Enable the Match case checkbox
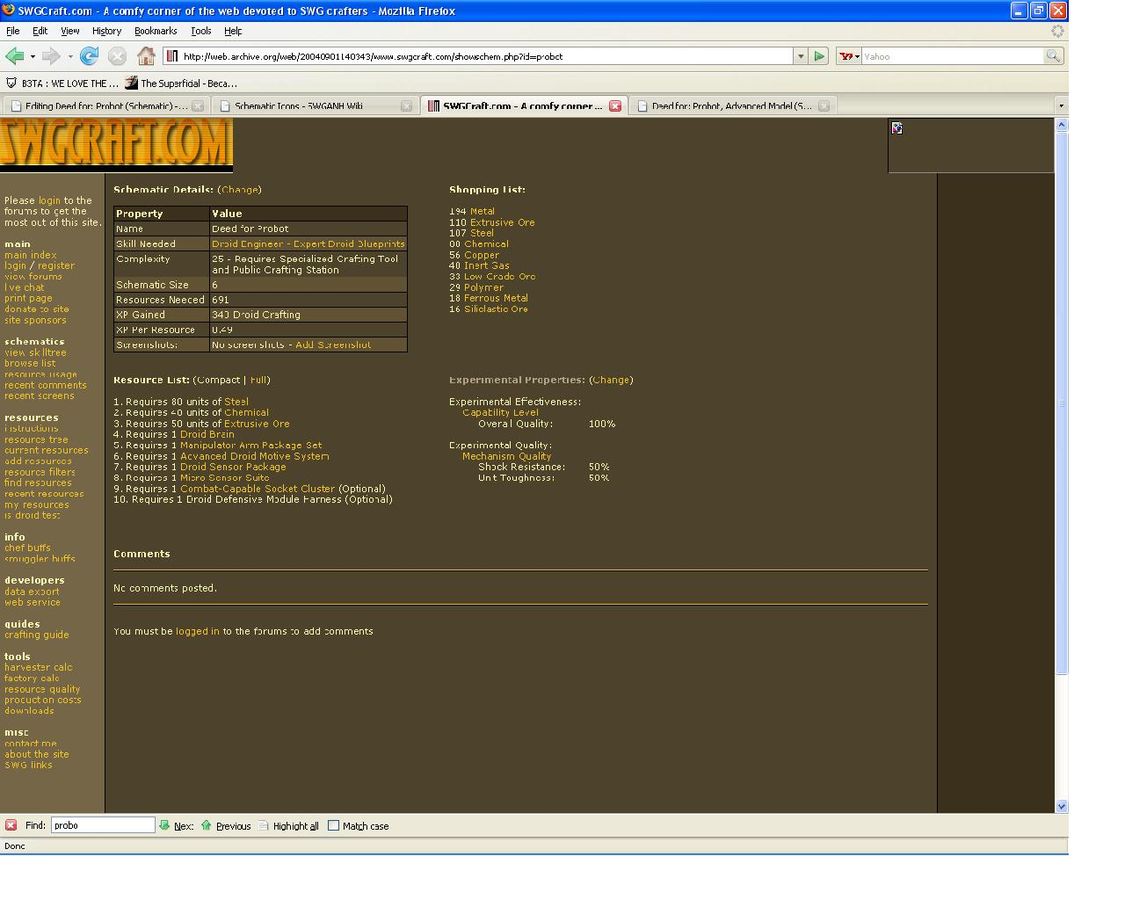The width and height of the screenshot is (1125, 900). [334, 826]
